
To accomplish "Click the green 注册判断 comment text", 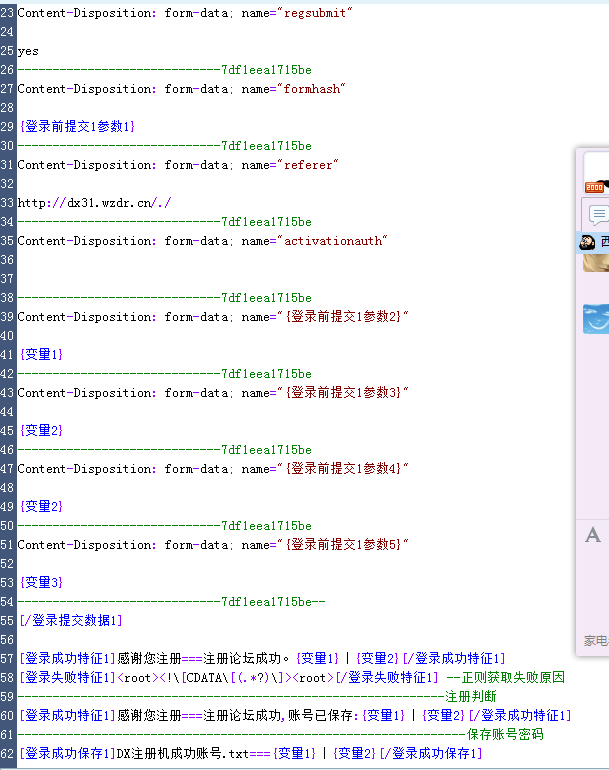I will 471,696.
